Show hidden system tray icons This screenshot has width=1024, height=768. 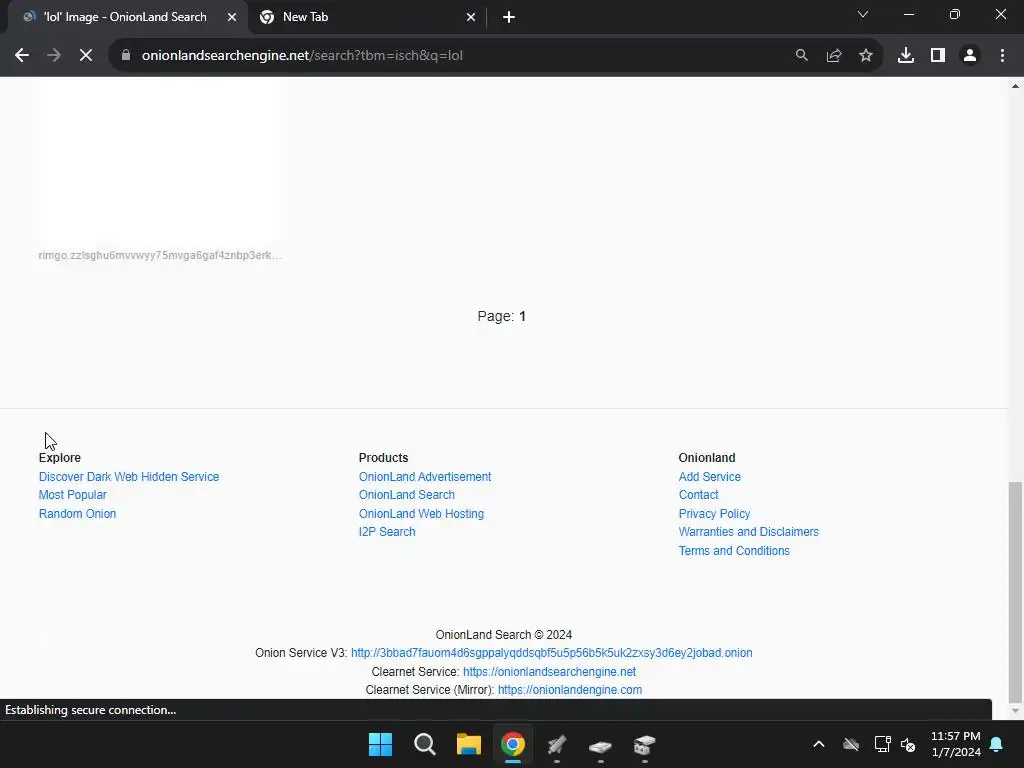pyautogui.click(x=818, y=744)
